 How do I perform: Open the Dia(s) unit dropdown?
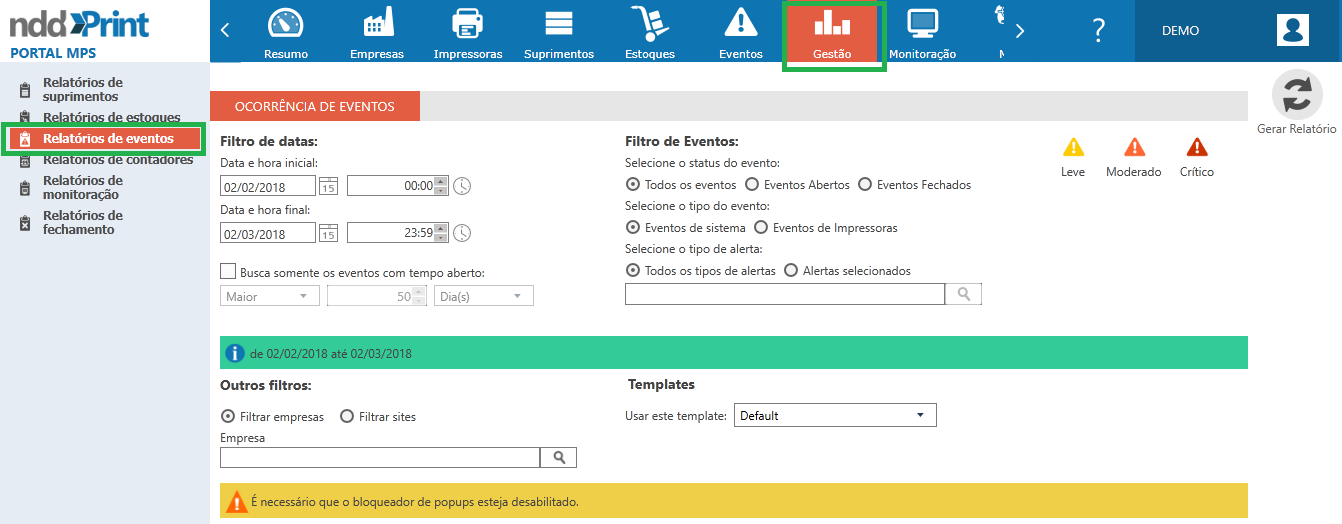[x=483, y=296]
